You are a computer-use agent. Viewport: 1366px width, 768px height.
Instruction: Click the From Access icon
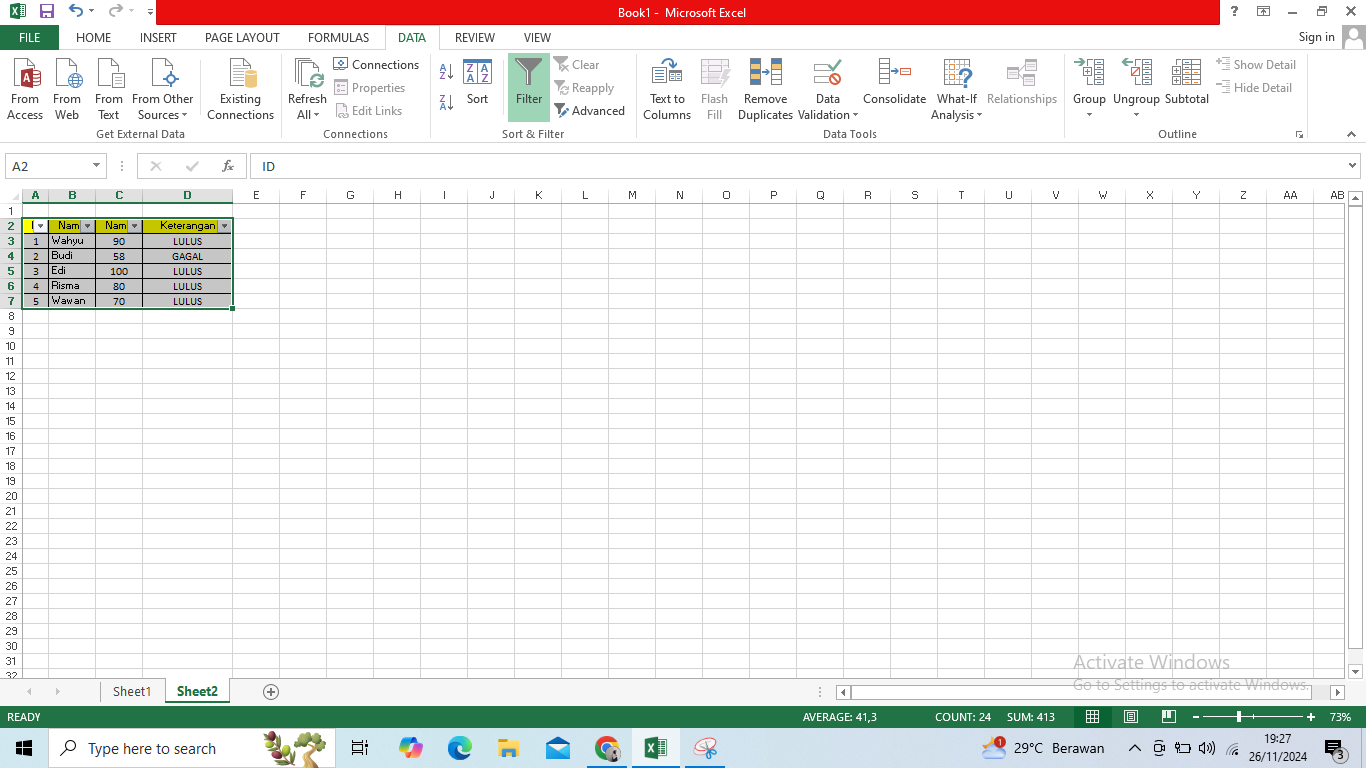point(25,89)
